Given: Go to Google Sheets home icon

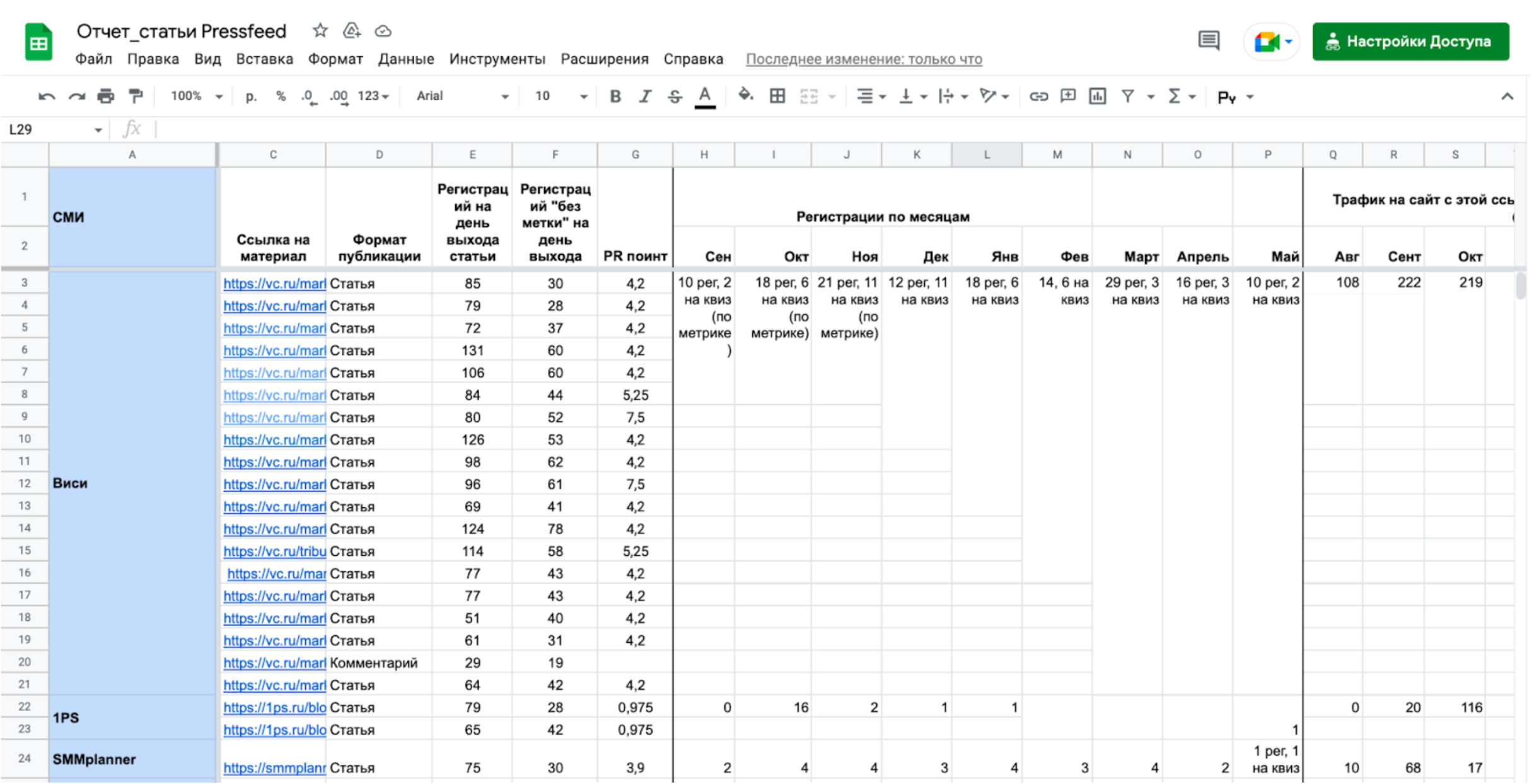Looking at the screenshot, I should [38, 42].
